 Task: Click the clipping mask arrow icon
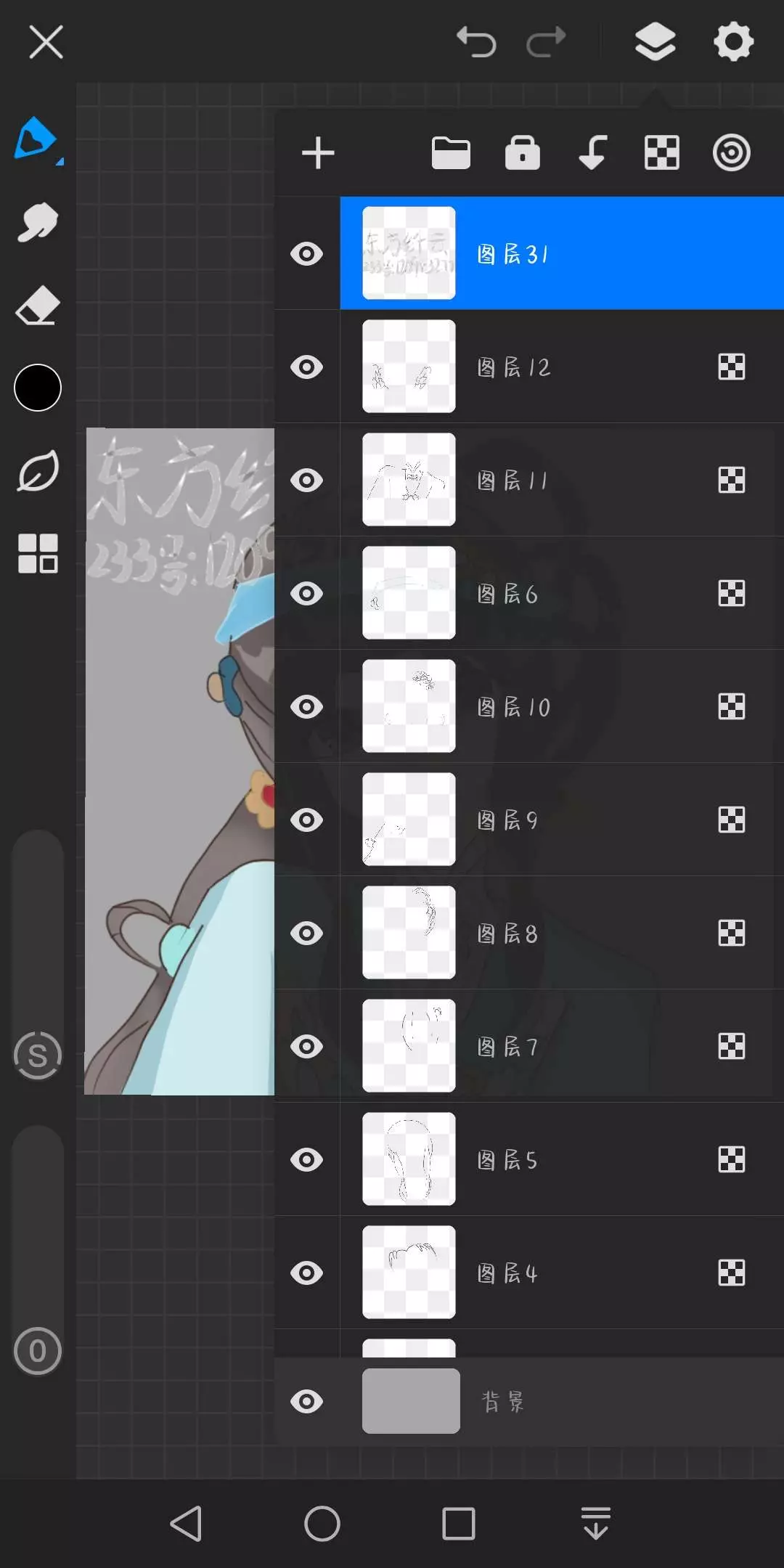(x=592, y=152)
